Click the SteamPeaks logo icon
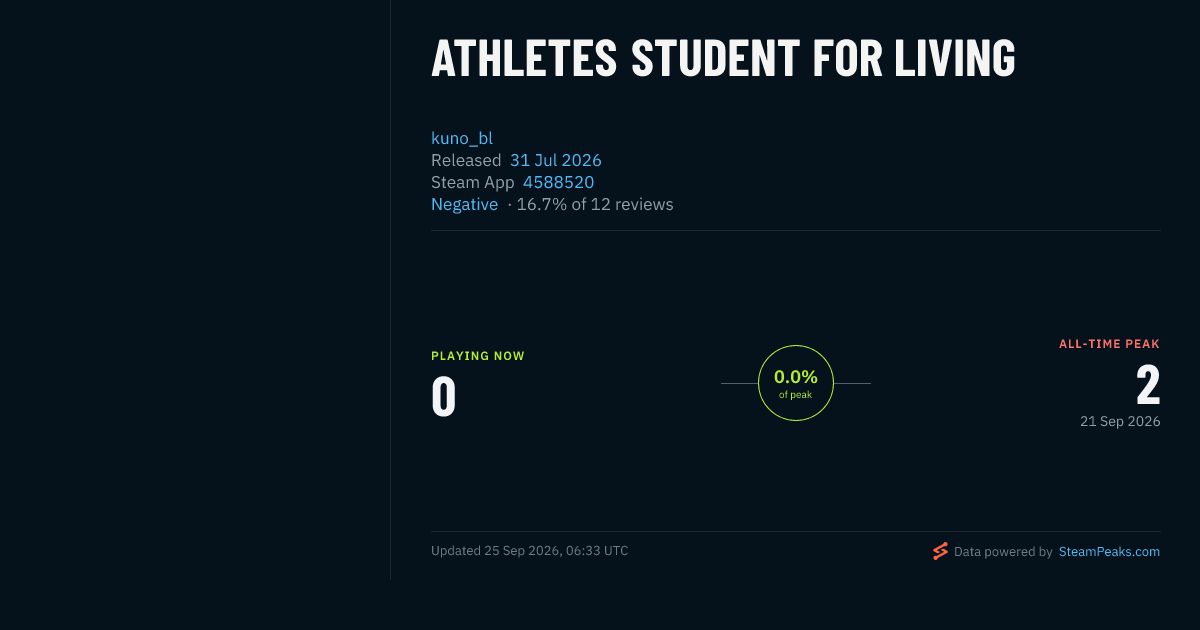This screenshot has height=630, width=1200. [940, 551]
